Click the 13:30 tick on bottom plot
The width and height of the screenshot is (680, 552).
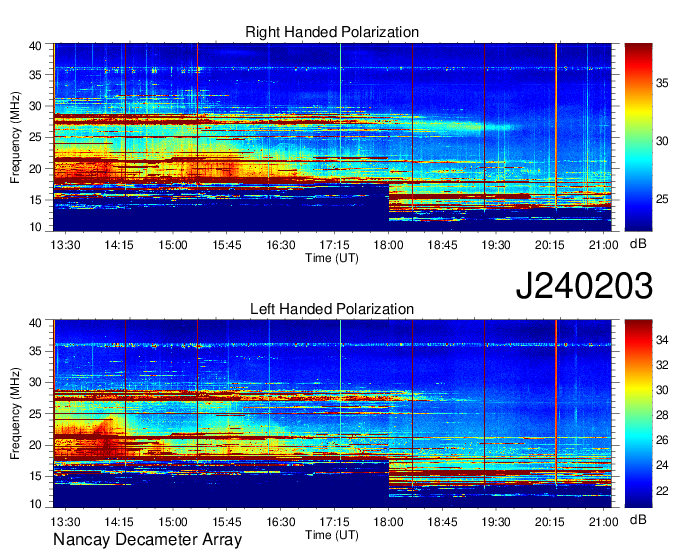coord(65,522)
